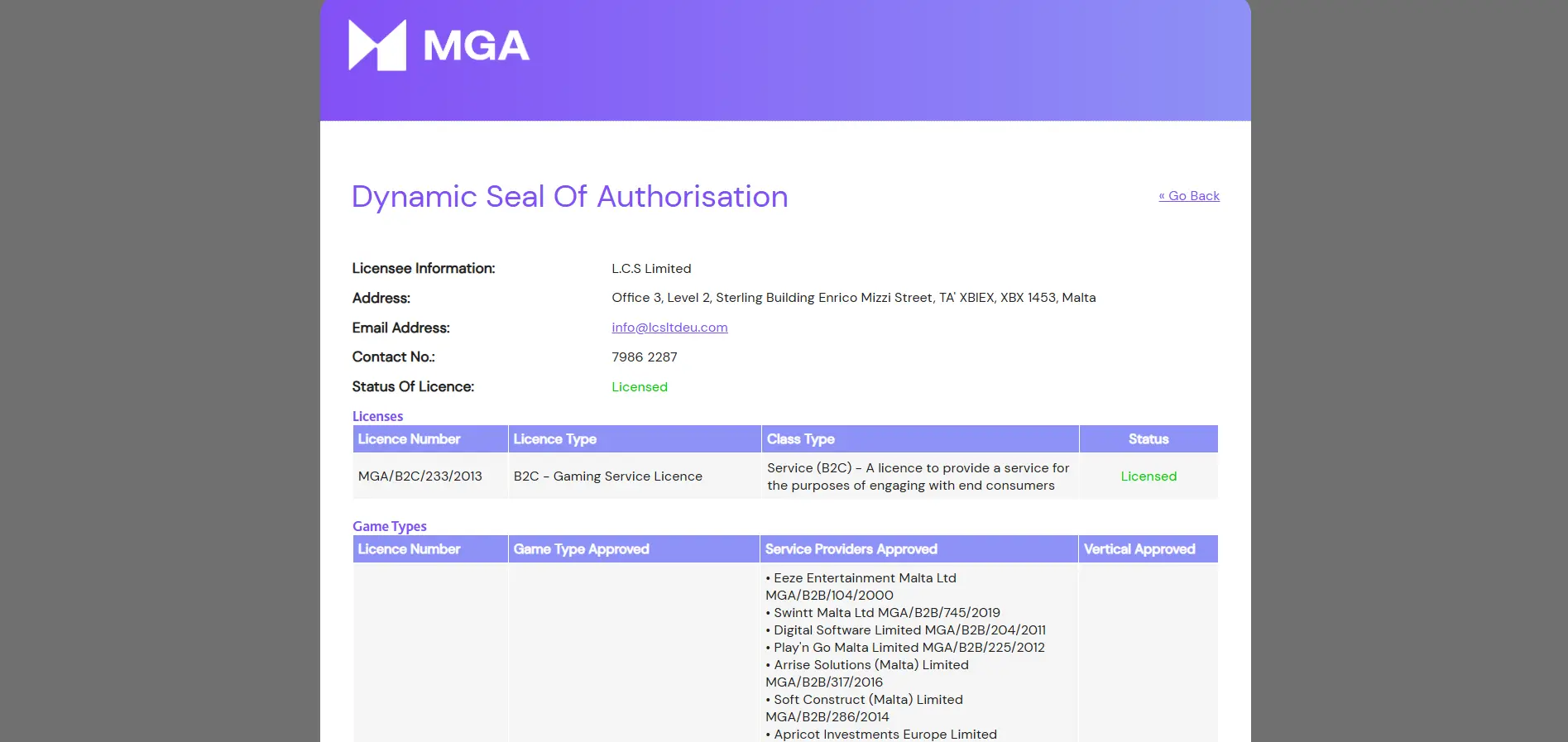Click the Service Providers Approved column header
This screenshot has width=1568, height=742.
[851, 549]
